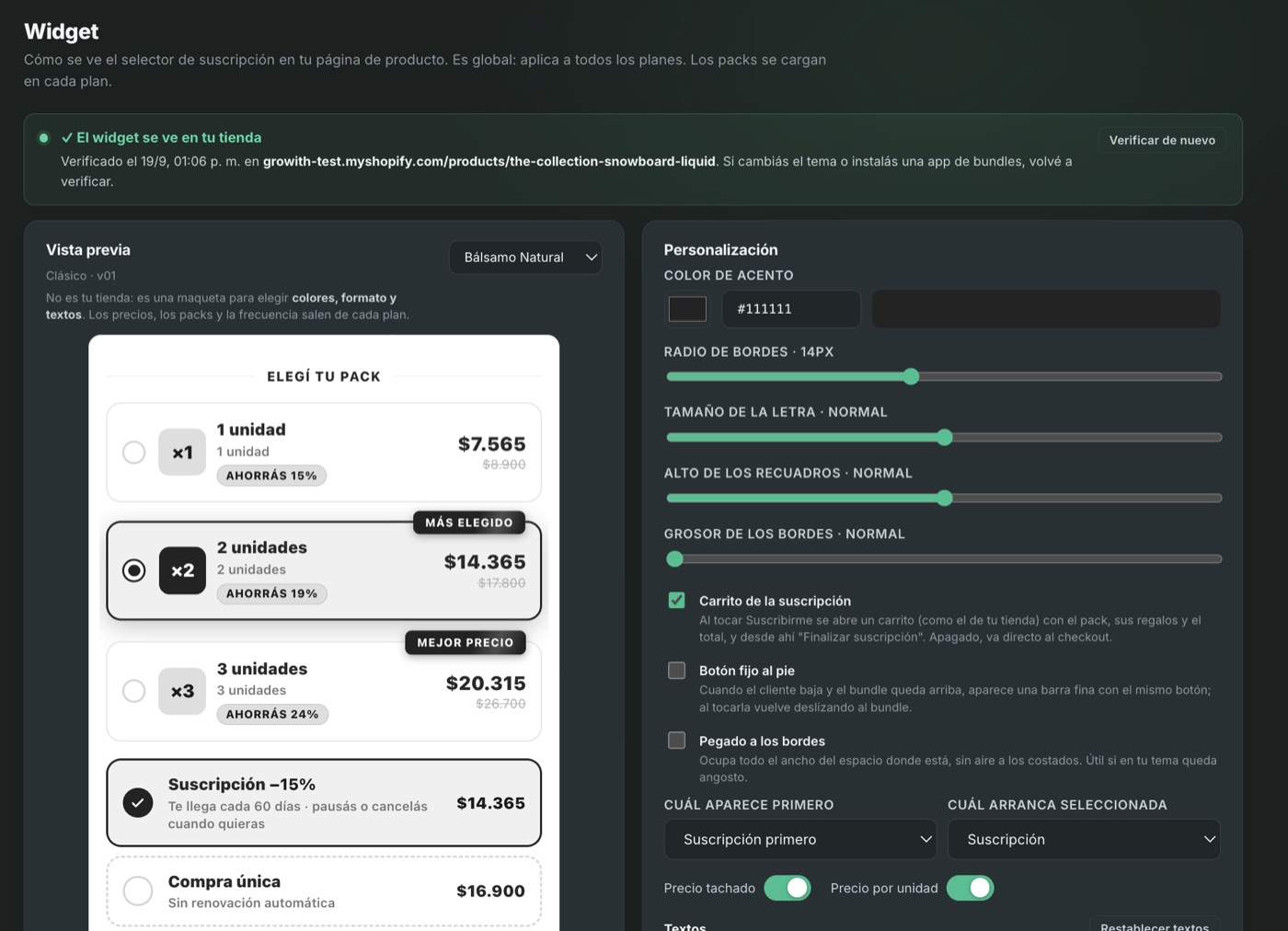
Task: Open the Cuál aparece primero dropdown
Action: point(800,839)
